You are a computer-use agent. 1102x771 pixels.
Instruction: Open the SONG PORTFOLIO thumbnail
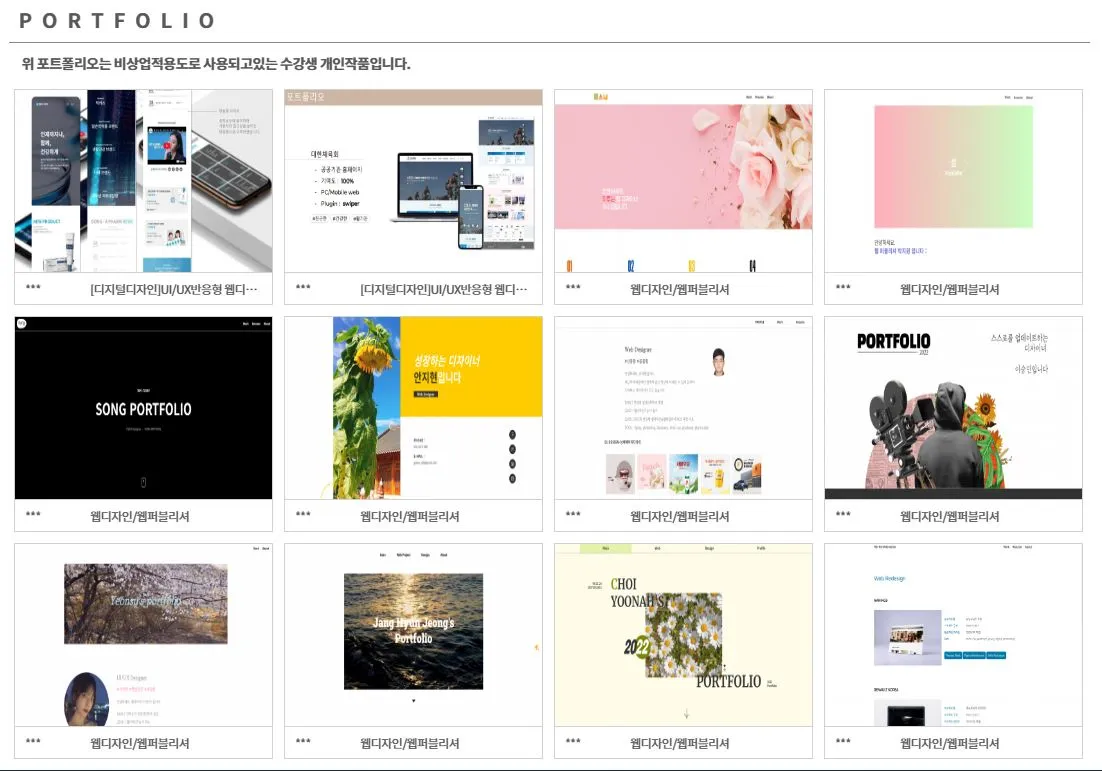tap(143, 408)
